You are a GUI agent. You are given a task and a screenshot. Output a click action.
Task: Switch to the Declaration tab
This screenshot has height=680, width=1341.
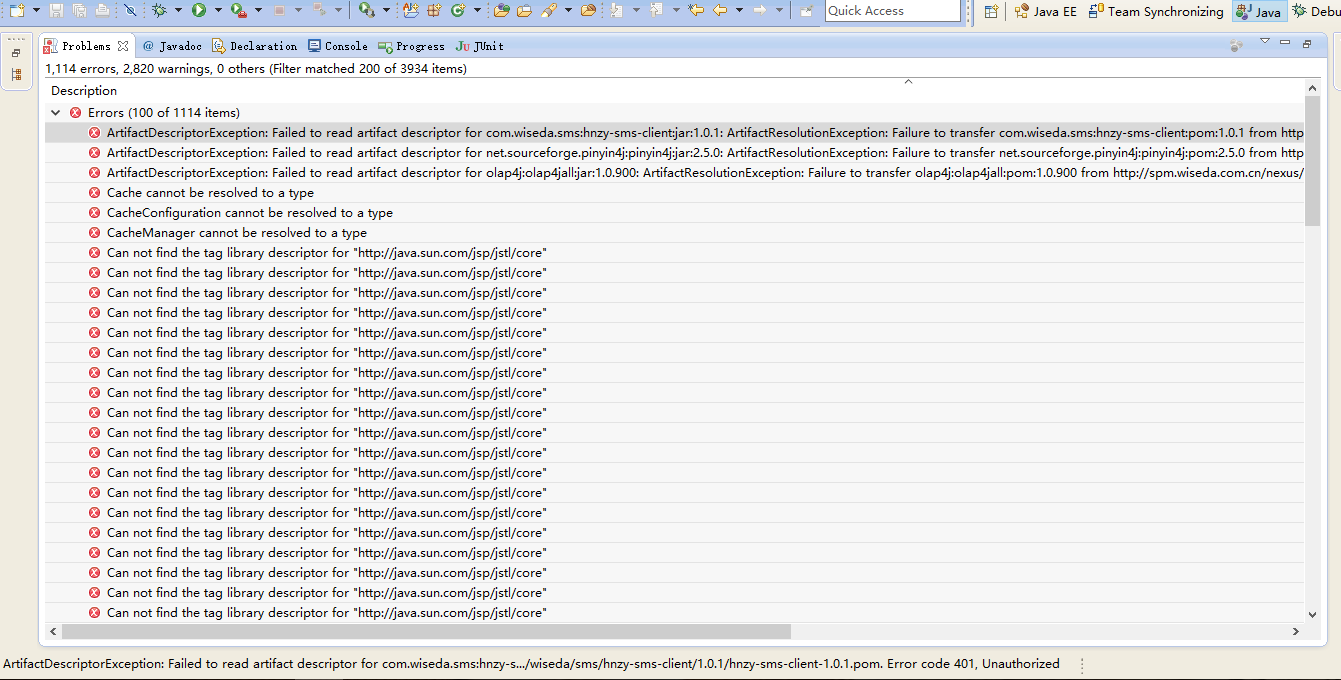click(254, 46)
